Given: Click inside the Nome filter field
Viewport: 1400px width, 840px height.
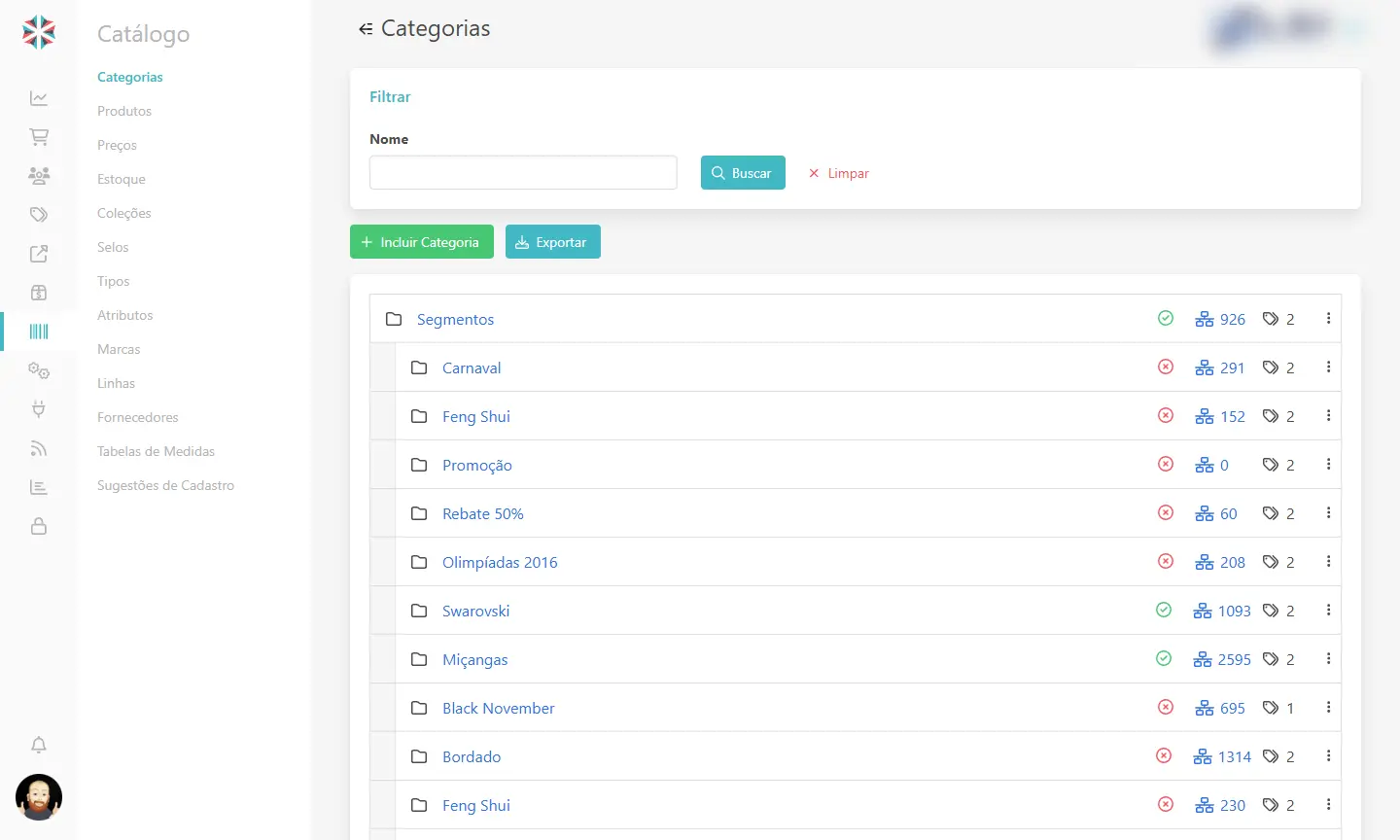Looking at the screenshot, I should pos(522,172).
